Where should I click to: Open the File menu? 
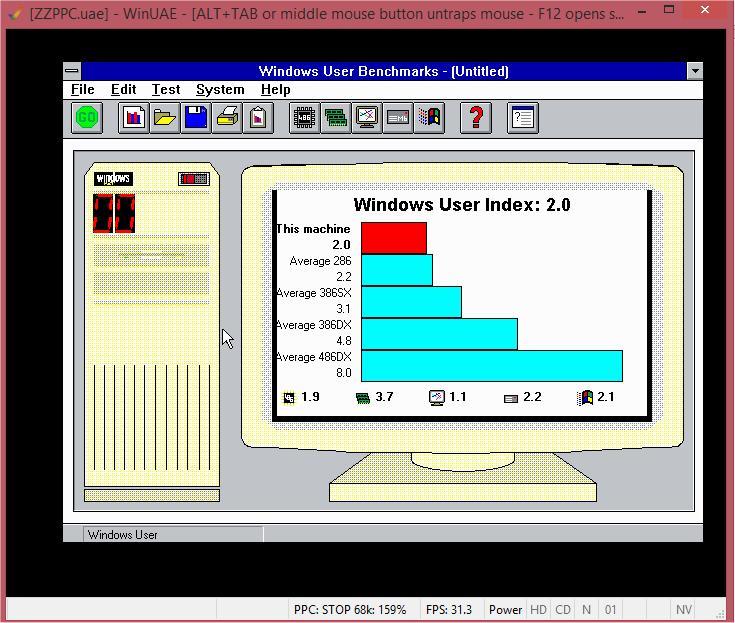pyautogui.click(x=82, y=90)
